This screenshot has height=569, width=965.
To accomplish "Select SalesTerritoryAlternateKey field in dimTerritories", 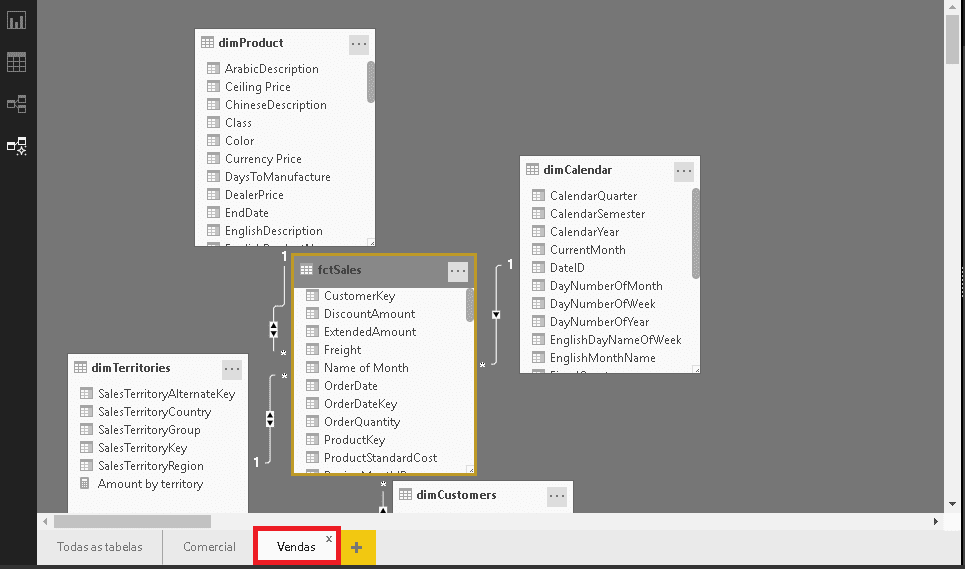I will pyautogui.click(x=159, y=394).
